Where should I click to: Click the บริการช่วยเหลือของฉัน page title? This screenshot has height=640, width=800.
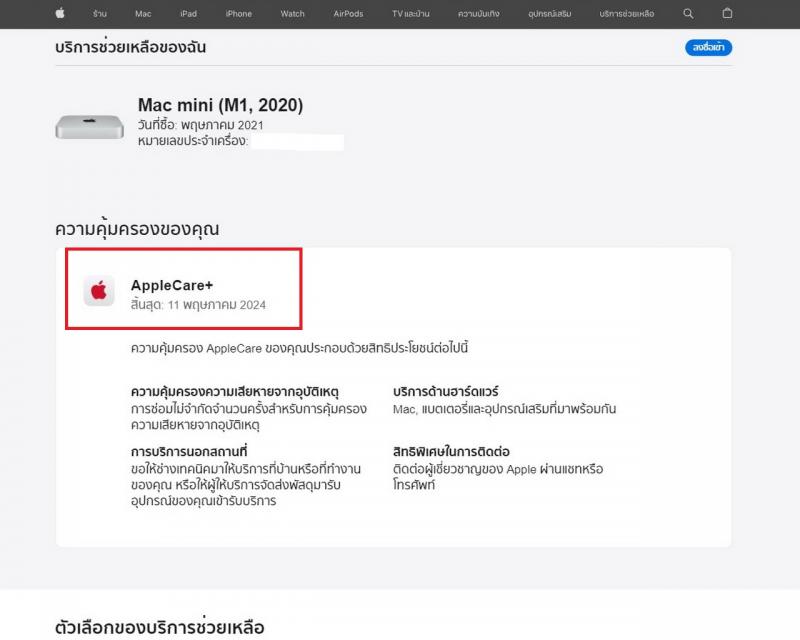tap(131, 47)
